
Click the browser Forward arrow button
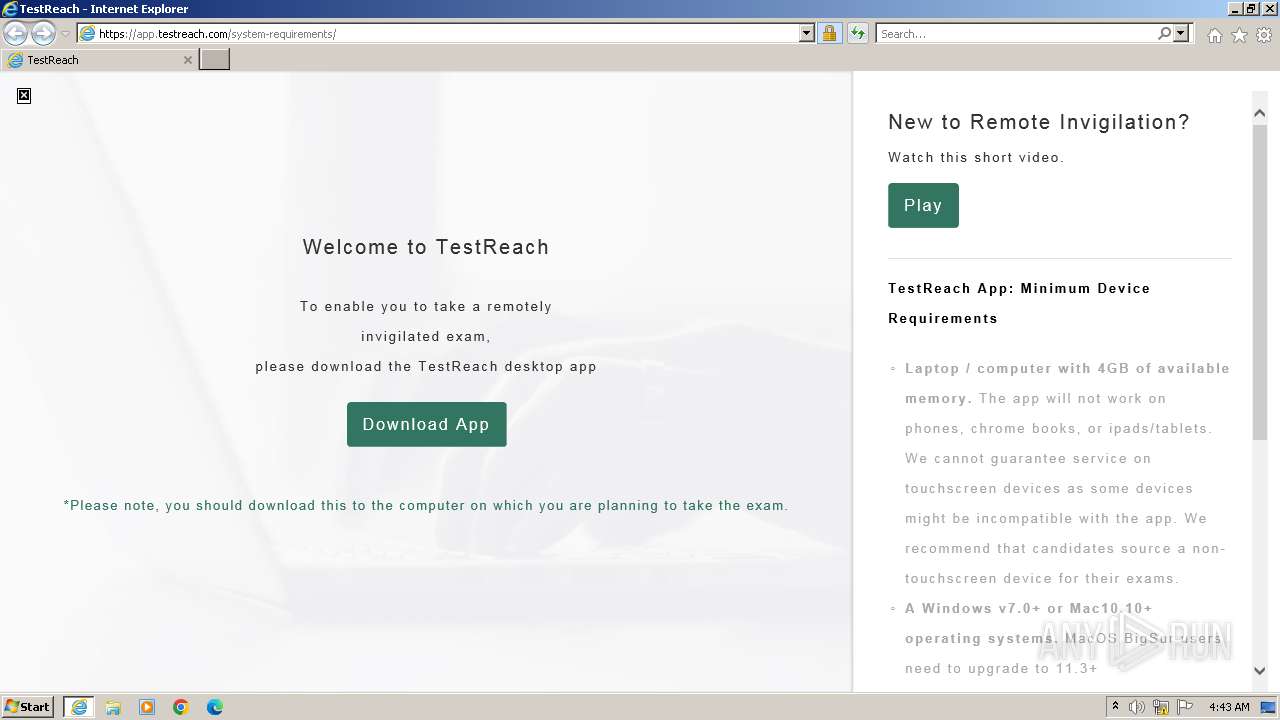click(x=43, y=34)
